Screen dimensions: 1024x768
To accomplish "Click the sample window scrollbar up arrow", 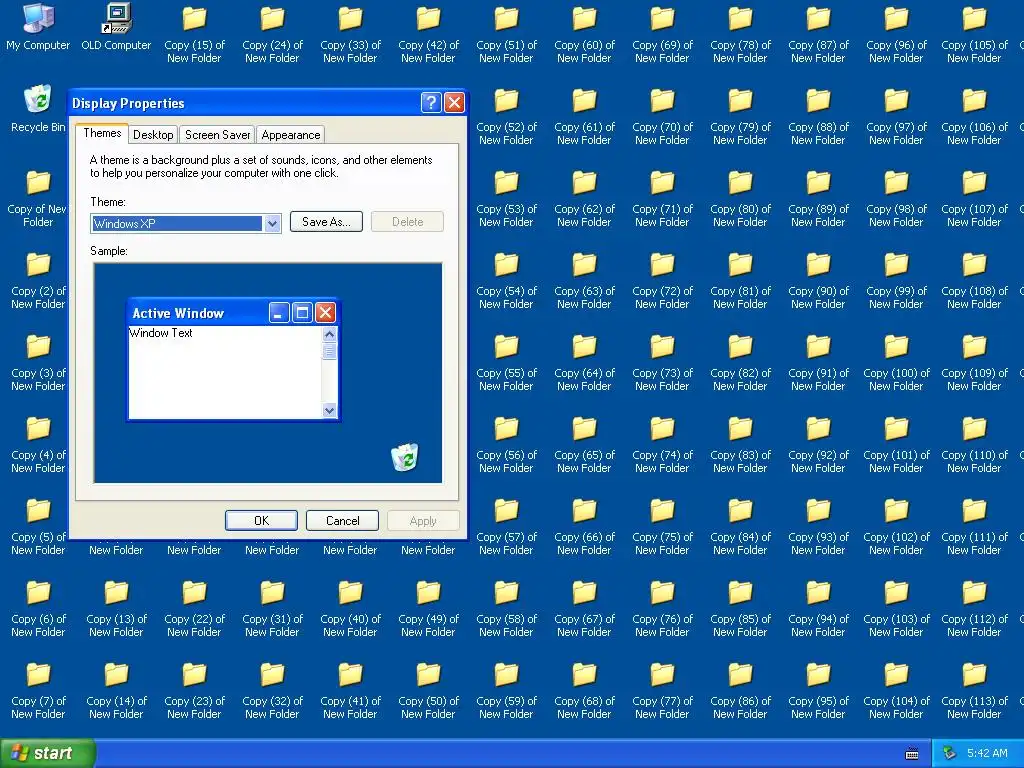I will [x=329, y=334].
